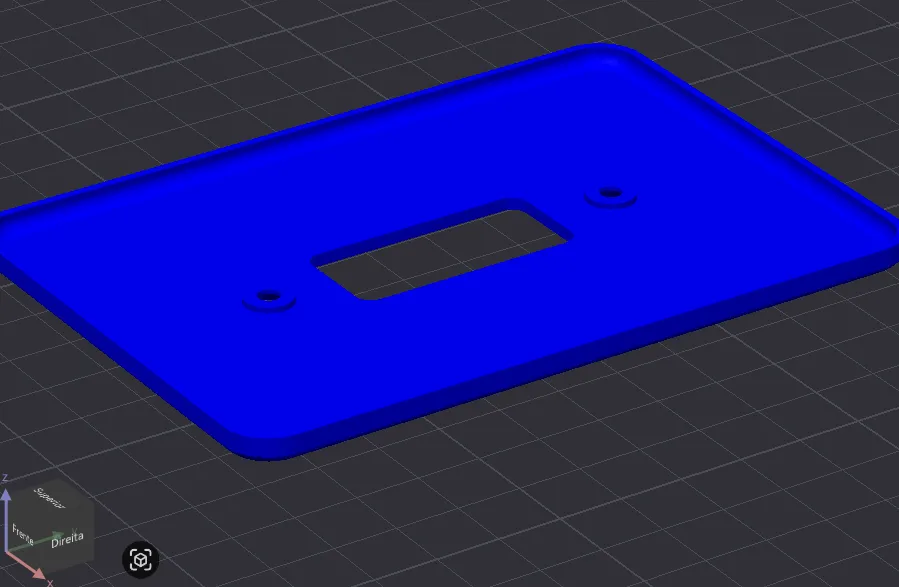Select the "Direita" face of the view cube

(x=68, y=539)
